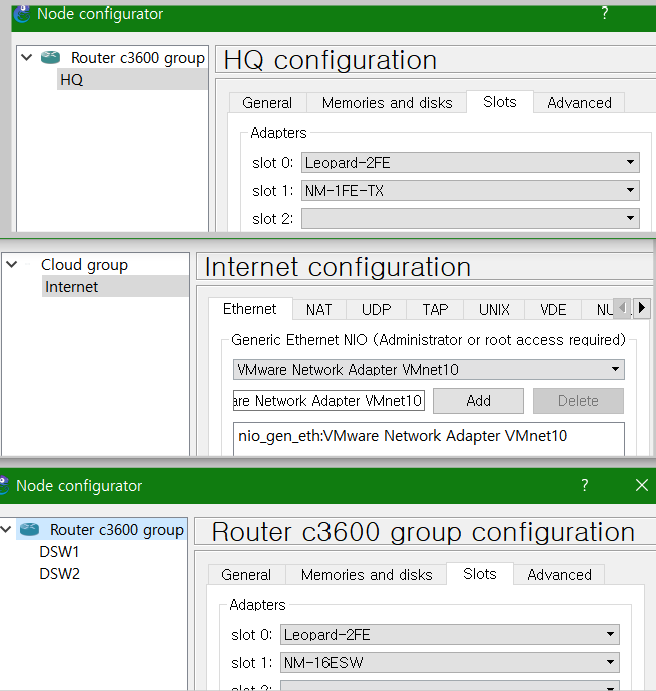Viewport: 656px width, 691px height.
Task: Open slot 1 dropdown showing NM-1FE-TX
Action: coord(470,190)
